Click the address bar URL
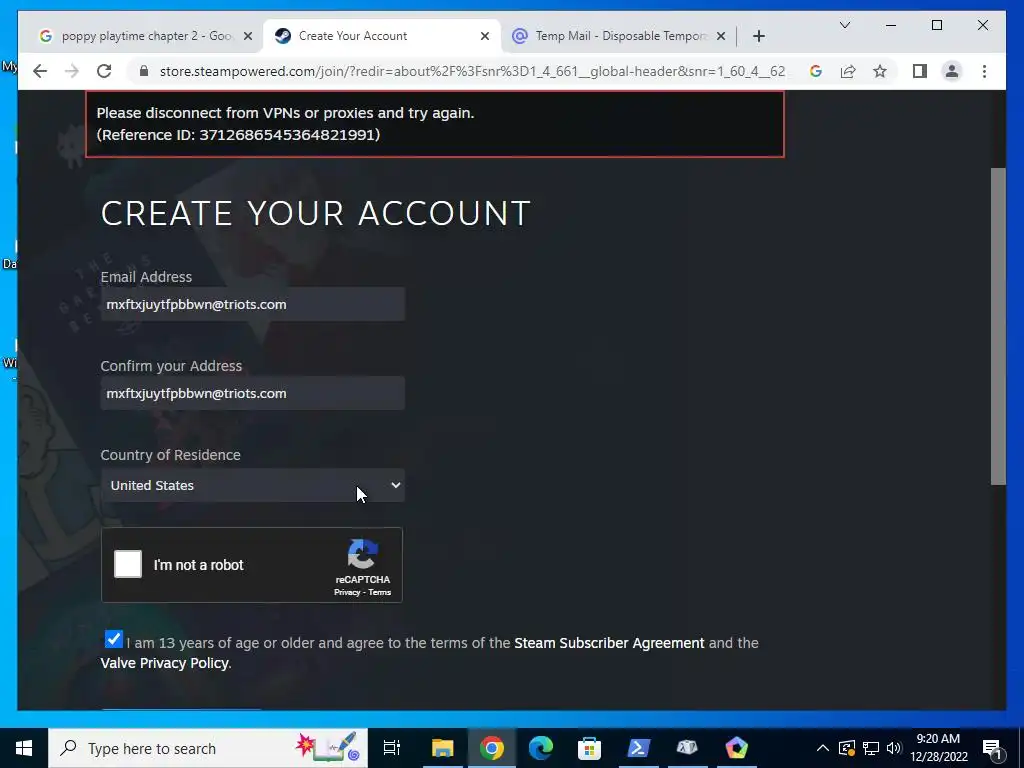Image resolution: width=1024 pixels, height=768 pixels. tap(472, 71)
